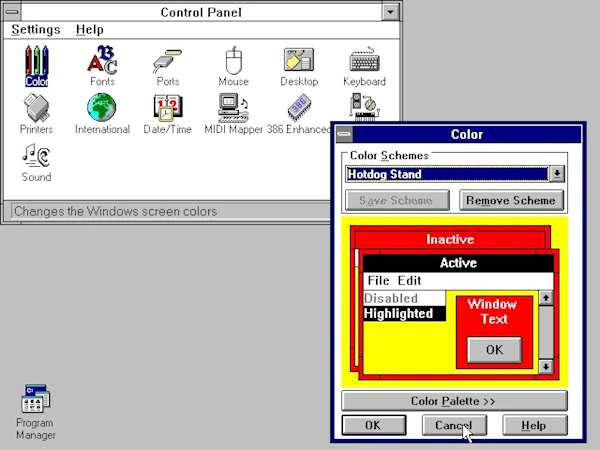Expand the Color Palette >> section
Screen dimensions: 600x450
point(454,401)
